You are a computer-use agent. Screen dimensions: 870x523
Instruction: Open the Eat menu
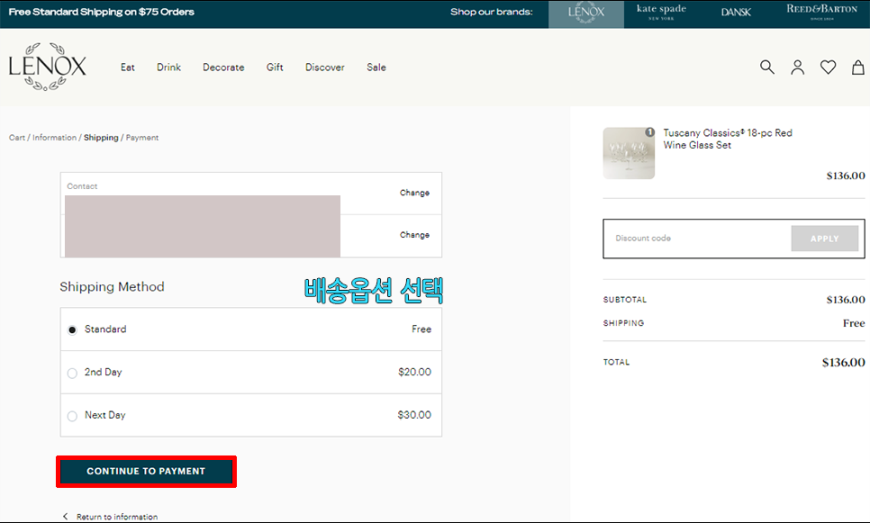pos(128,67)
